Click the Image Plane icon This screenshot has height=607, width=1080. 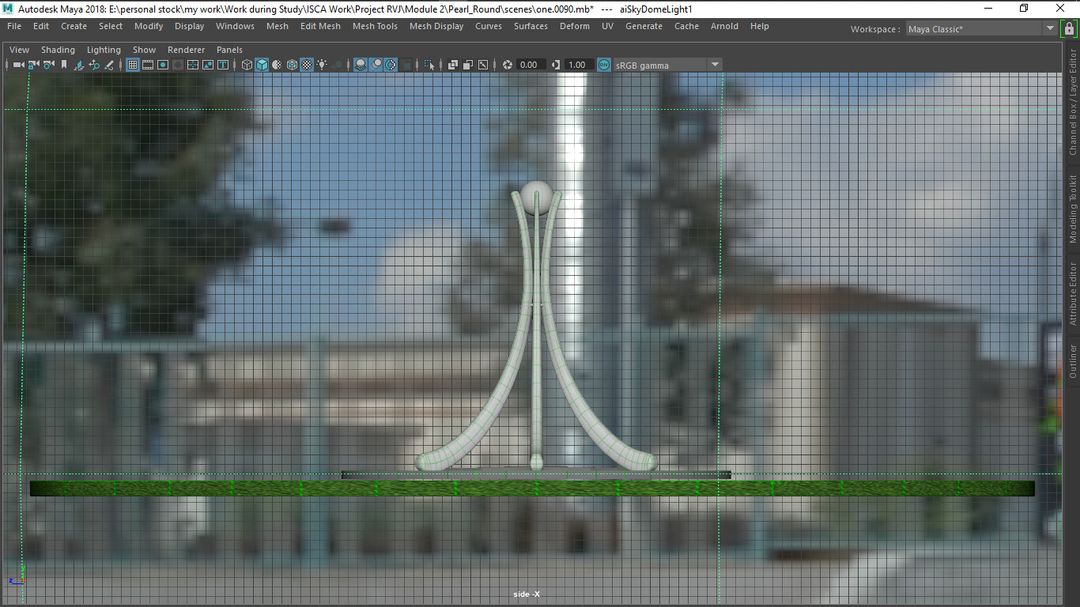point(79,65)
